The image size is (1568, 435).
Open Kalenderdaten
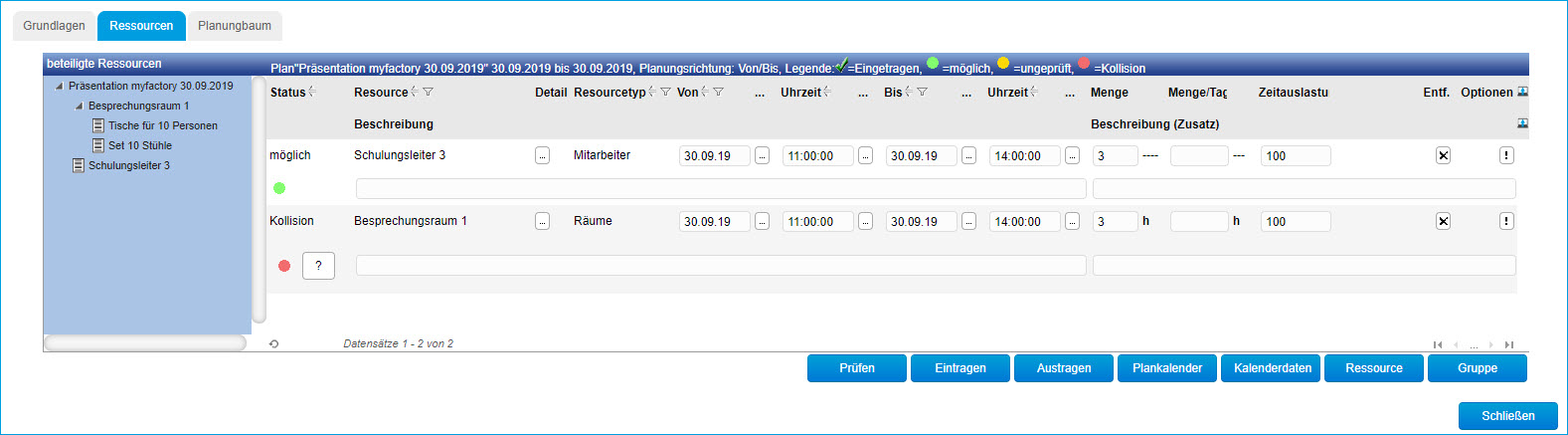coord(1273,368)
